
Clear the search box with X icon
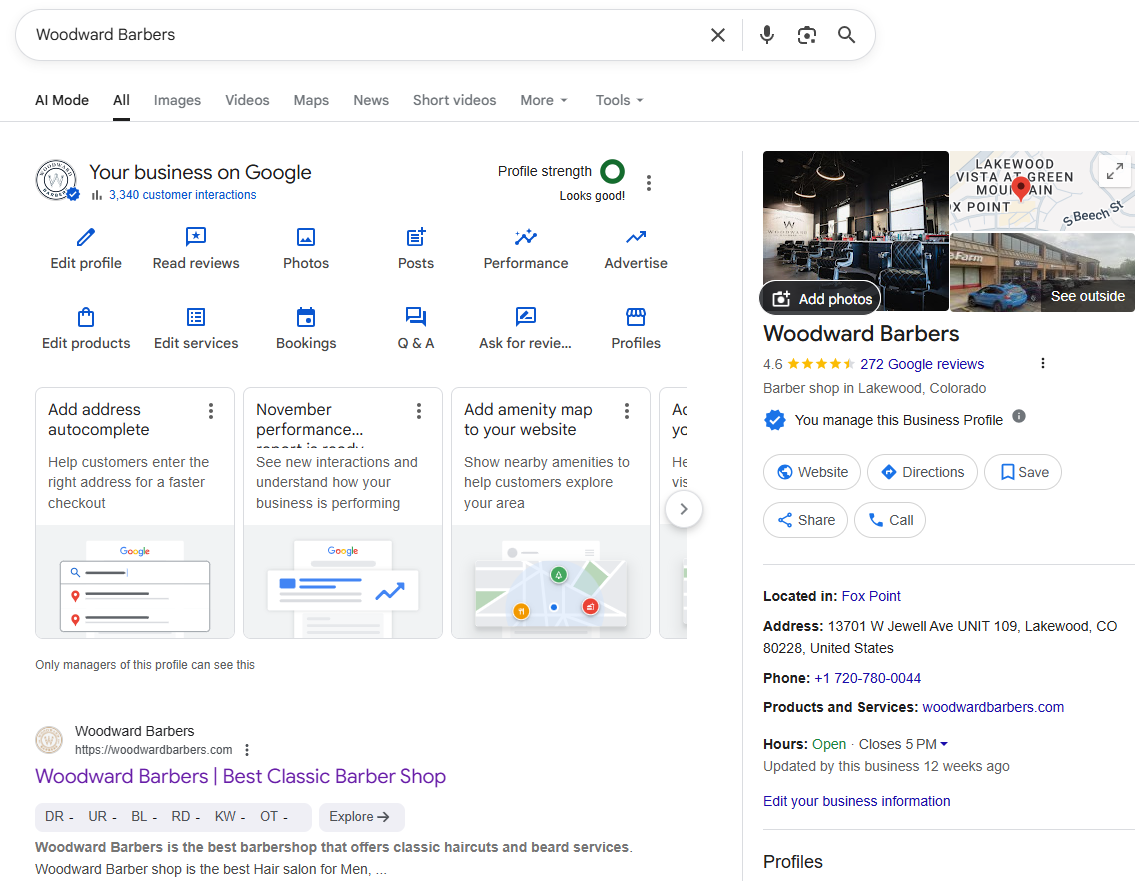pos(718,35)
